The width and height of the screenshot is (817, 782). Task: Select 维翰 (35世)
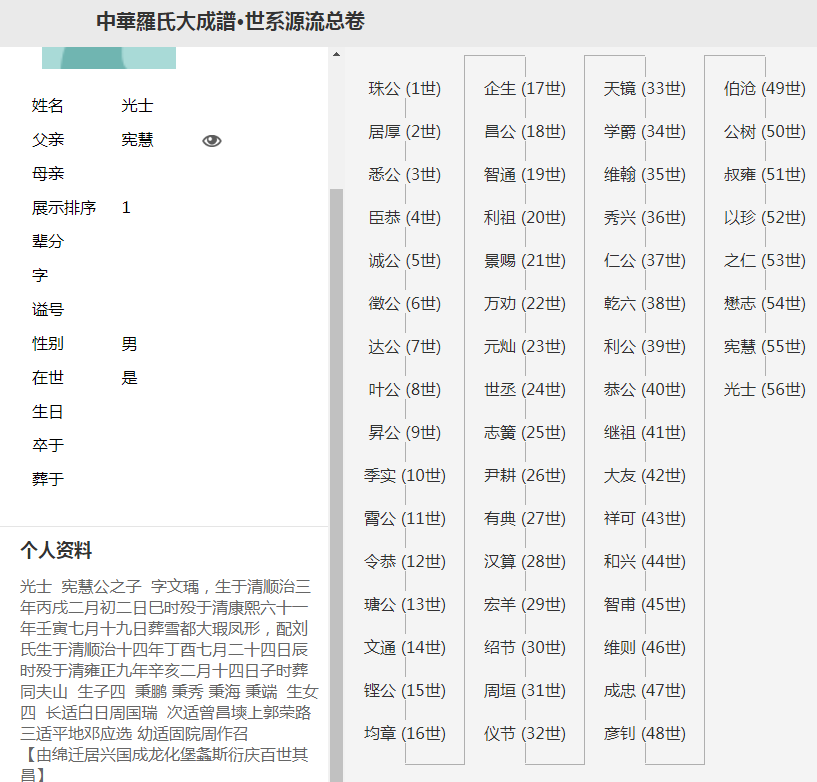coord(645,175)
